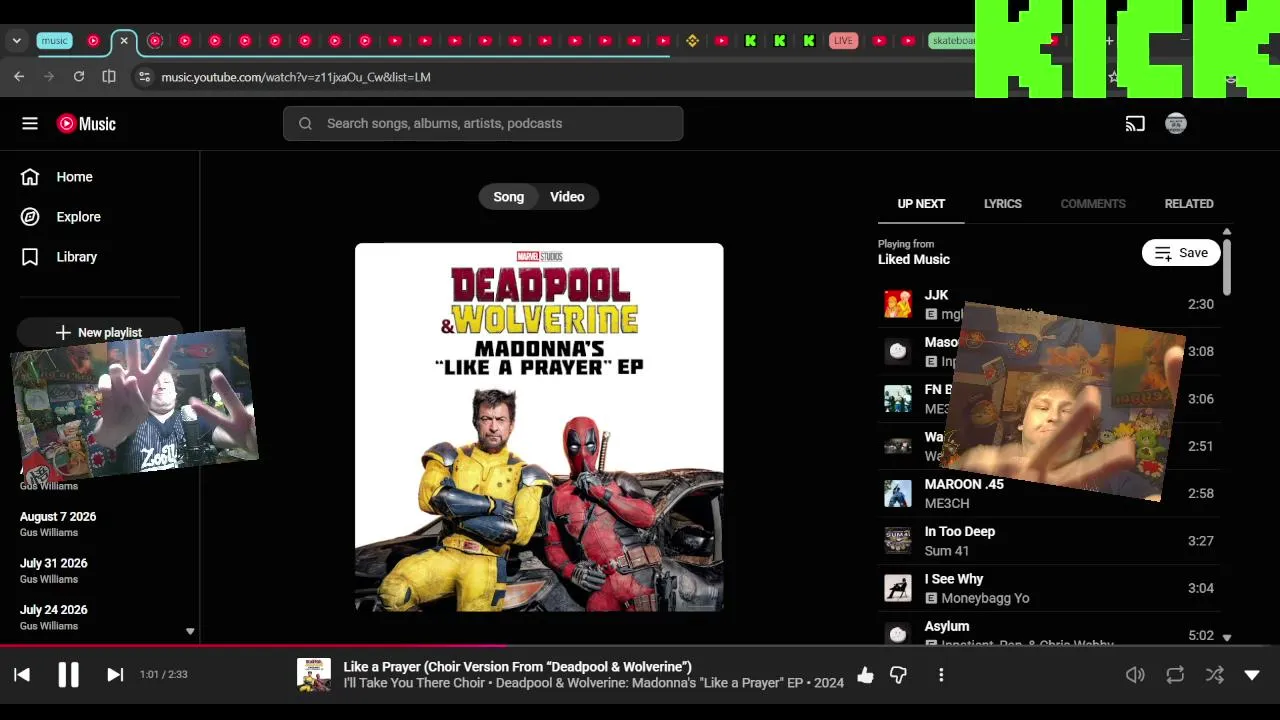Open the Sum 41 artist link
Viewport: 1280px width, 720px height.
pos(947,551)
